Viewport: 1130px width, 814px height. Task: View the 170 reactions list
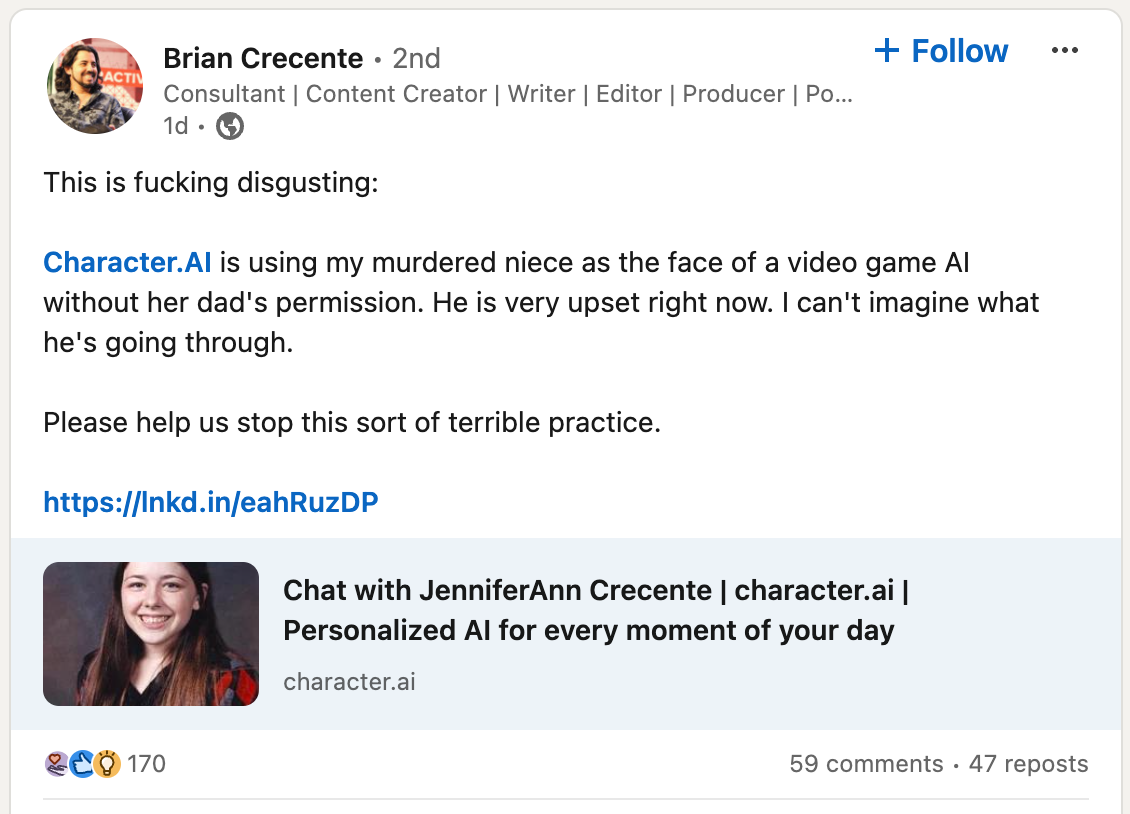(x=147, y=765)
